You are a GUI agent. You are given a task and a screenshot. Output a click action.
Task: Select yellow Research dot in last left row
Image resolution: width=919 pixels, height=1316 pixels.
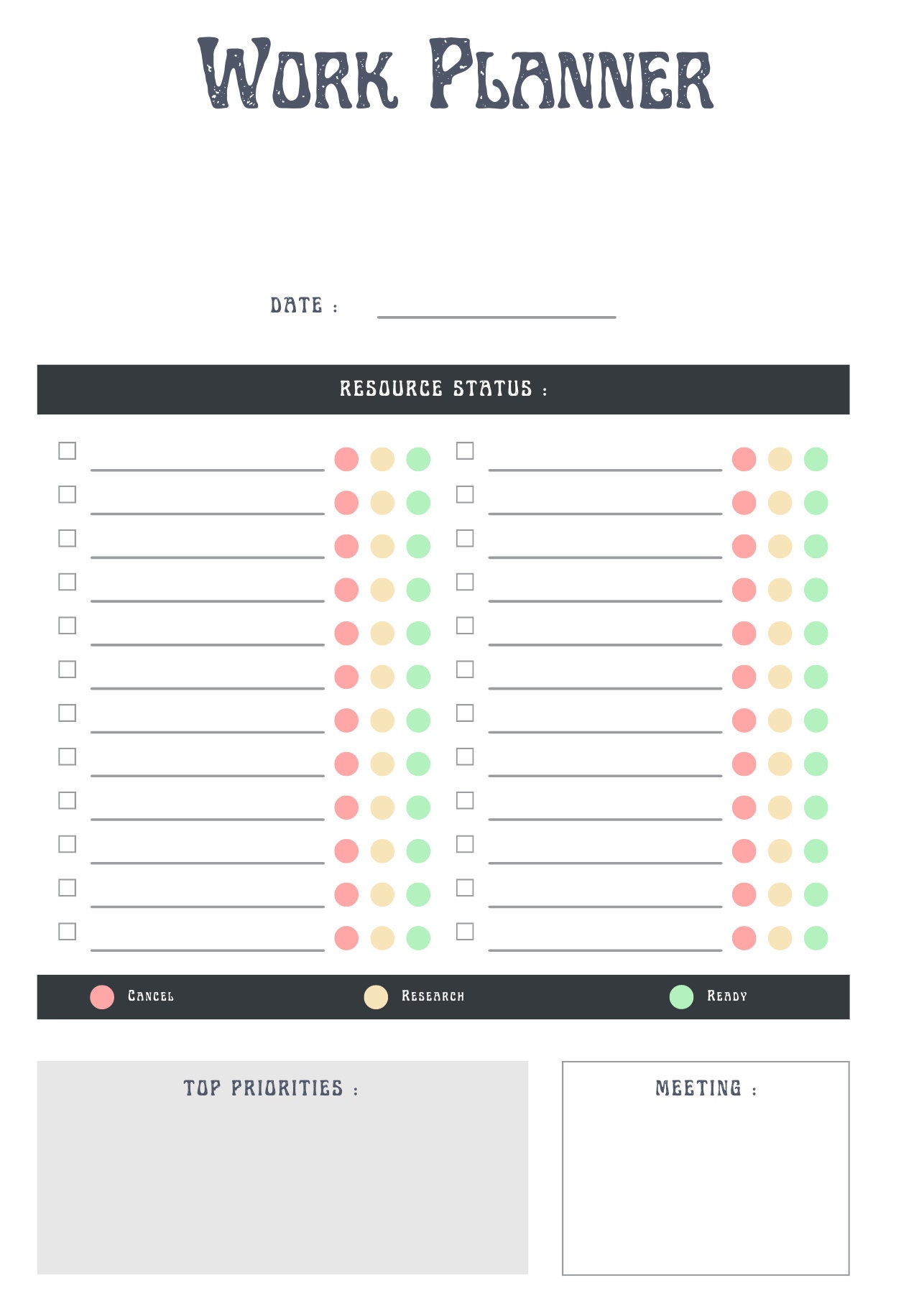pyautogui.click(x=382, y=938)
